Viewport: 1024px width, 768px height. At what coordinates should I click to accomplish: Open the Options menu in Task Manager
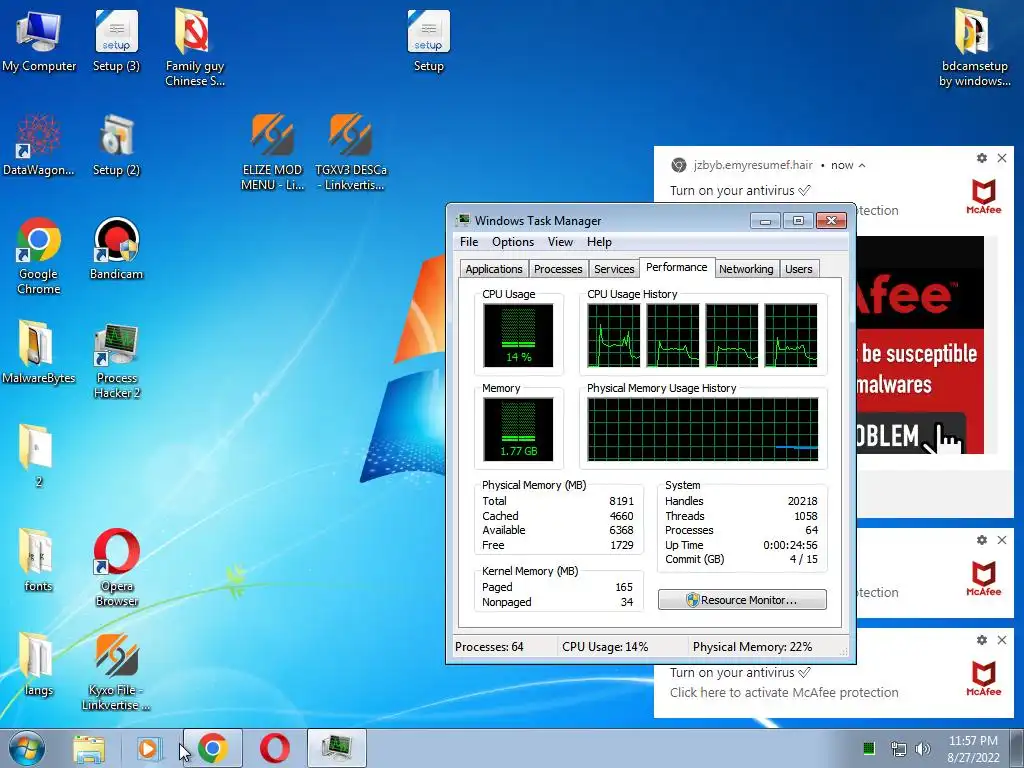(513, 242)
